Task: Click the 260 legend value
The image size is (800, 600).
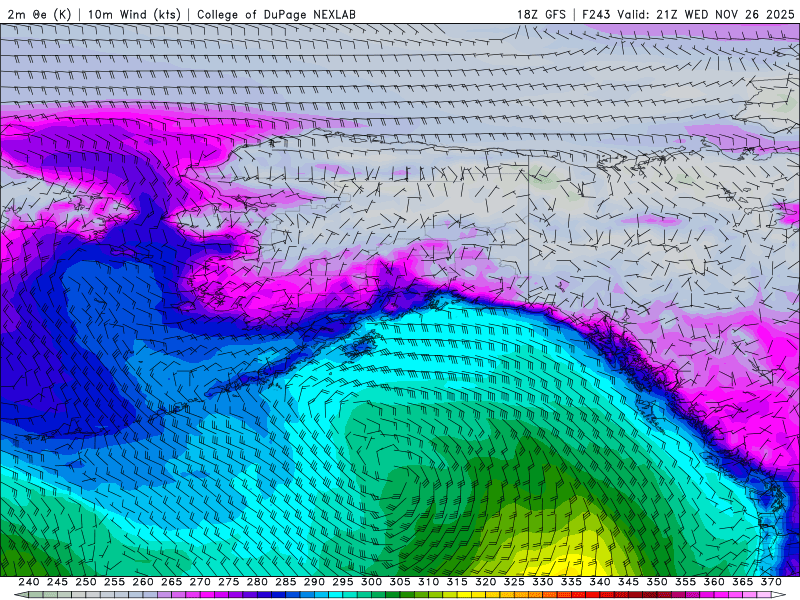Action: click(143, 582)
